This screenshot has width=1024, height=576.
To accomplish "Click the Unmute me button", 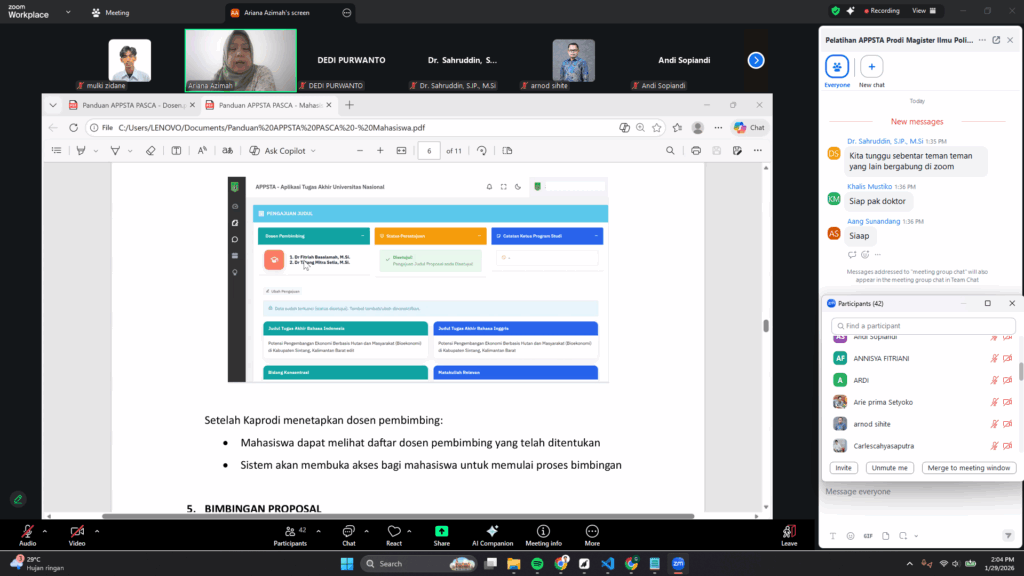I will coord(889,468).
